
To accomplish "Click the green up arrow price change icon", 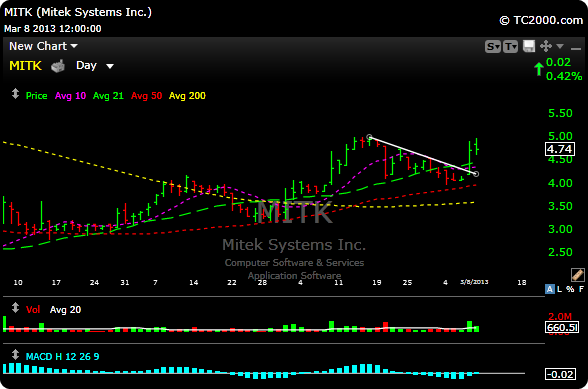I will click(x=539, y=69).
